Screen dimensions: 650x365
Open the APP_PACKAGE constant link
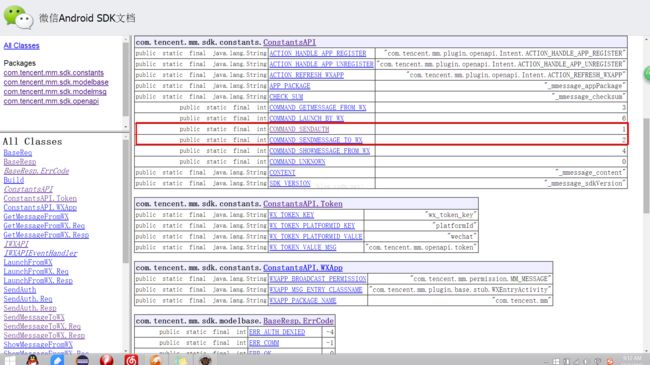pyautogui.click(x=290, y=86)
